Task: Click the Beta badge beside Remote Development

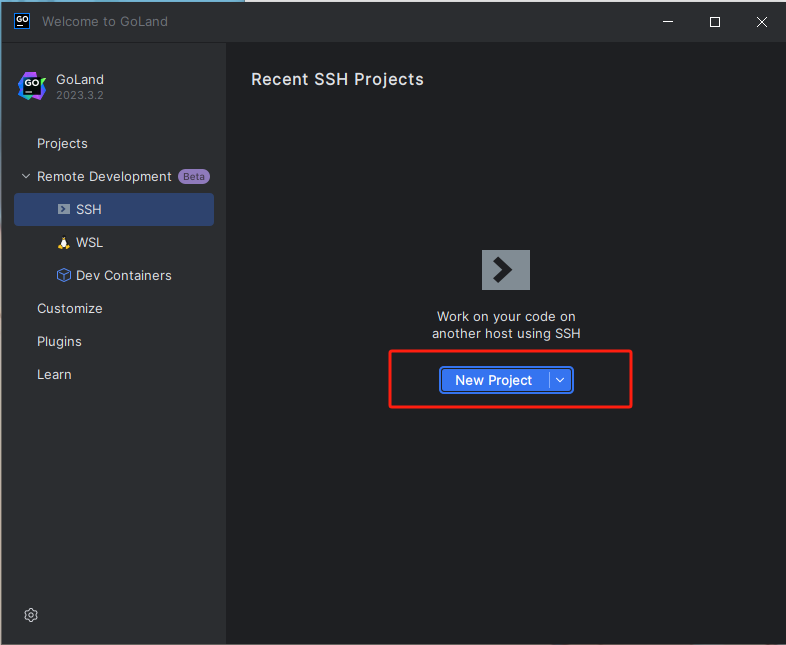Action: 194,177
